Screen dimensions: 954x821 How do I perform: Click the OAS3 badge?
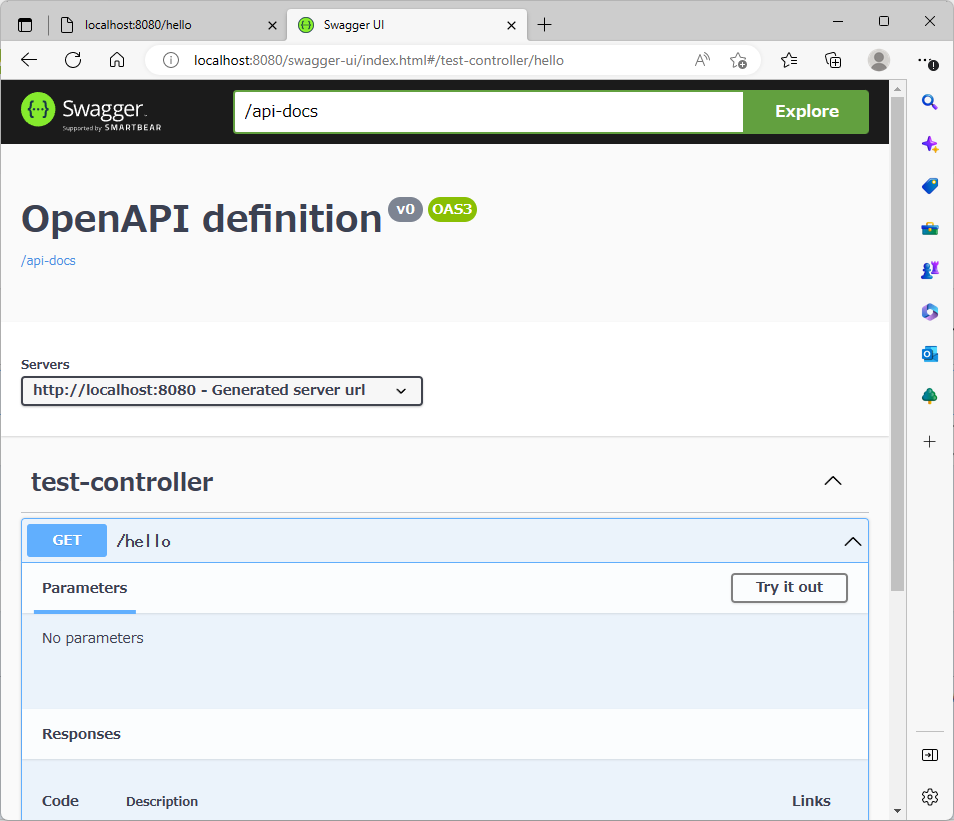click(x=452, y=209)
